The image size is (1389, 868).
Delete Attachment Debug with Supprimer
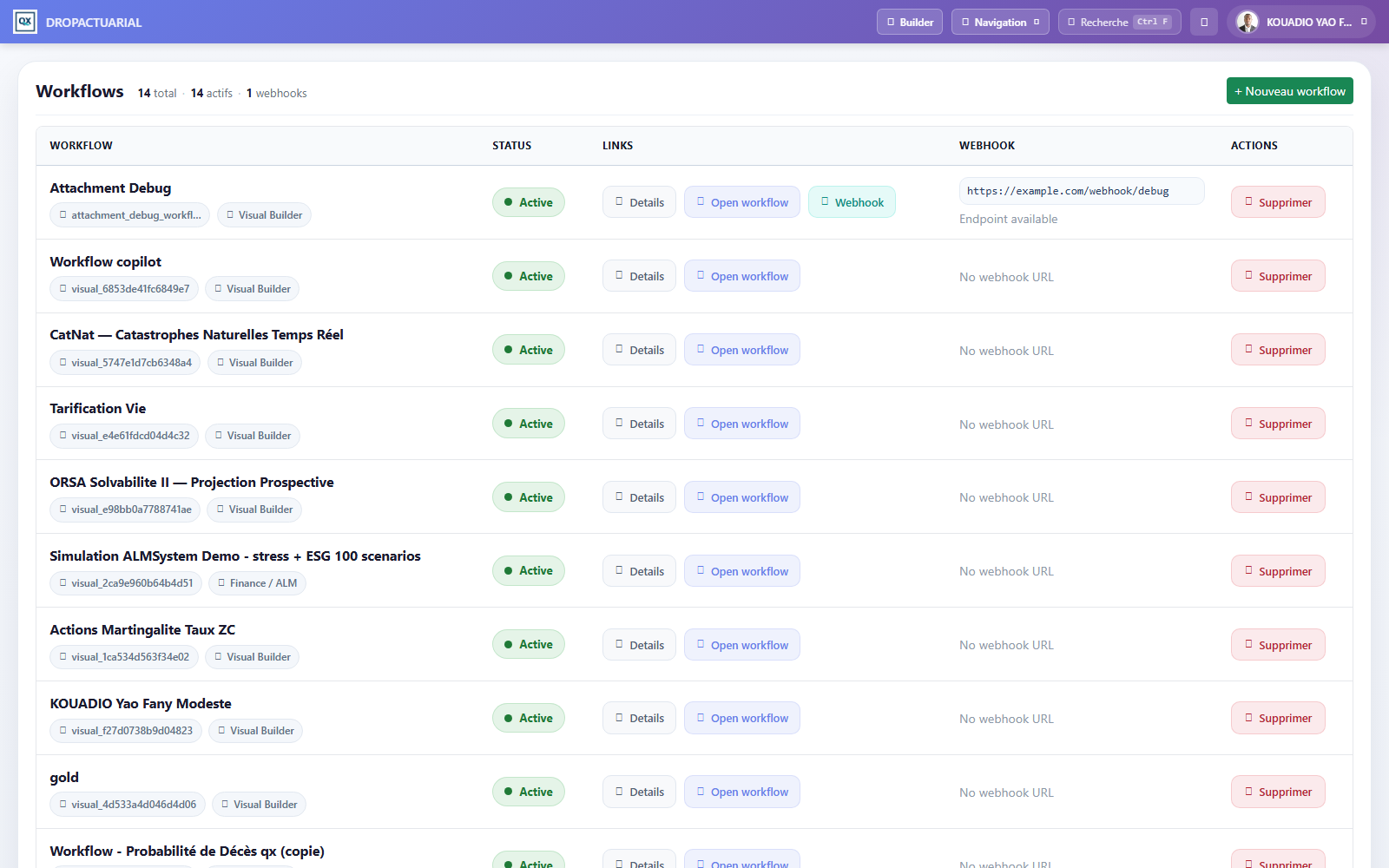(1278, 202)
